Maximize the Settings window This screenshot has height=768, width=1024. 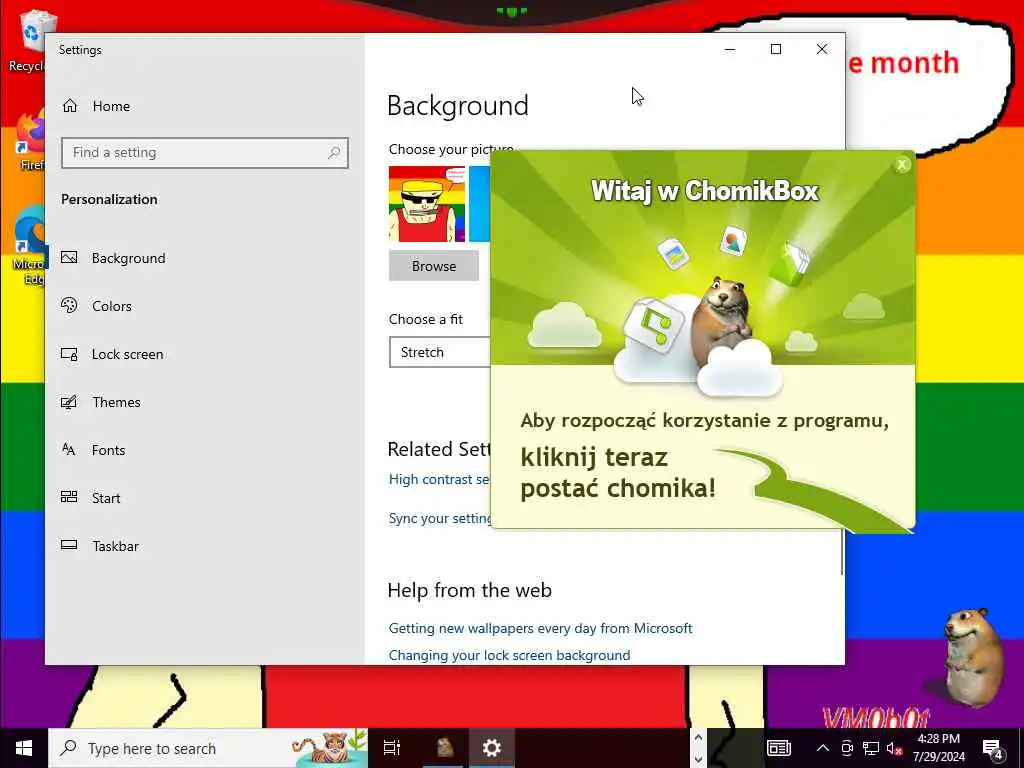tap(776, 49)
